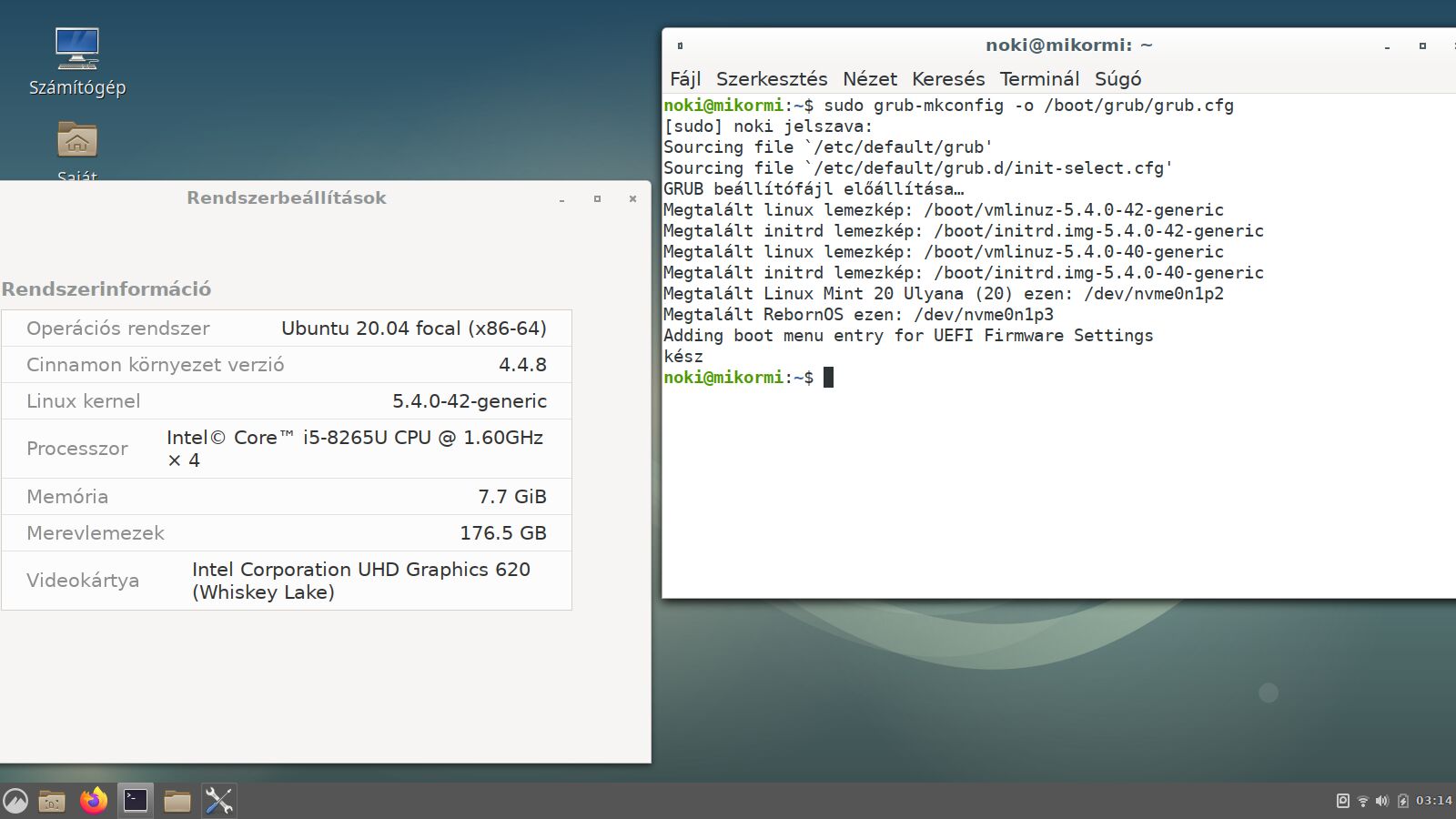
Task: Select the Memória label
Action: (67, 497)
